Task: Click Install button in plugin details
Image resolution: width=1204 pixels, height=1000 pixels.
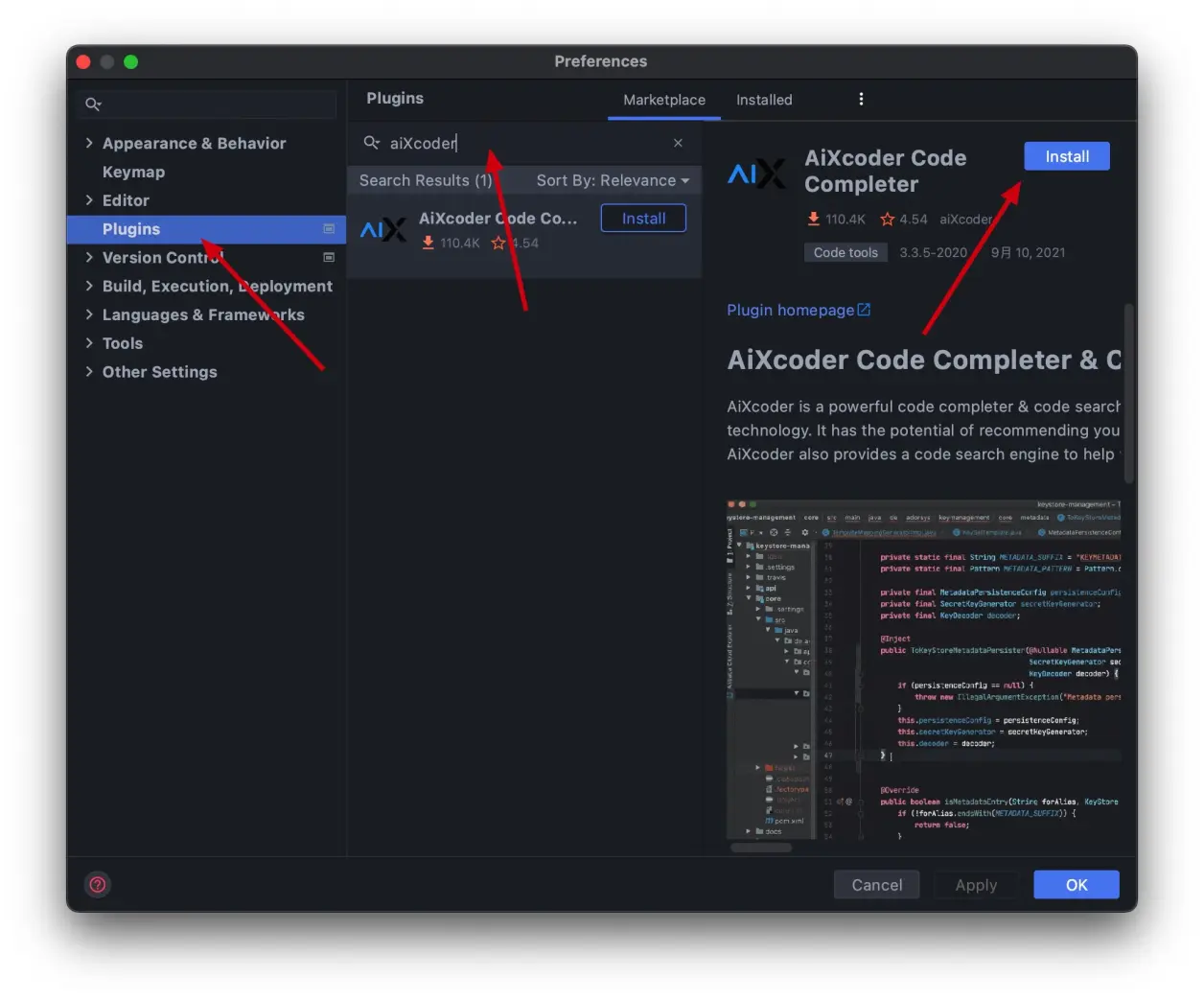Action: pos(1067,156)
